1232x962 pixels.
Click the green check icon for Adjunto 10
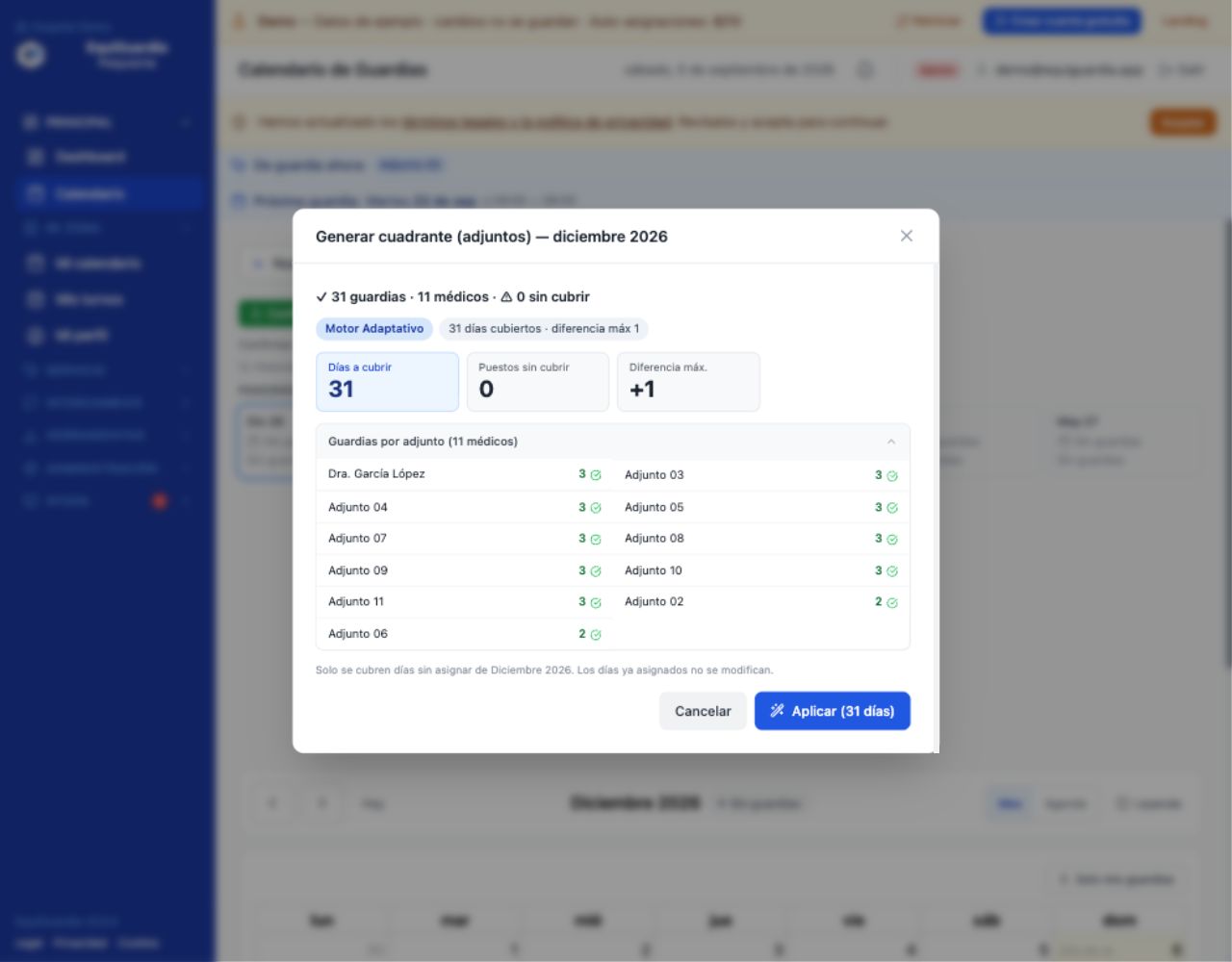pos(892,571)
